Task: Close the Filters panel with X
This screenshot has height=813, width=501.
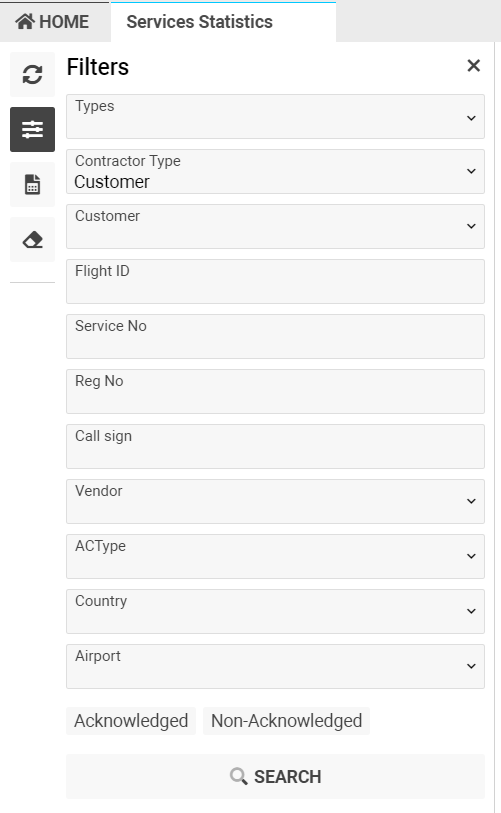Action: (x=473, y=66)
